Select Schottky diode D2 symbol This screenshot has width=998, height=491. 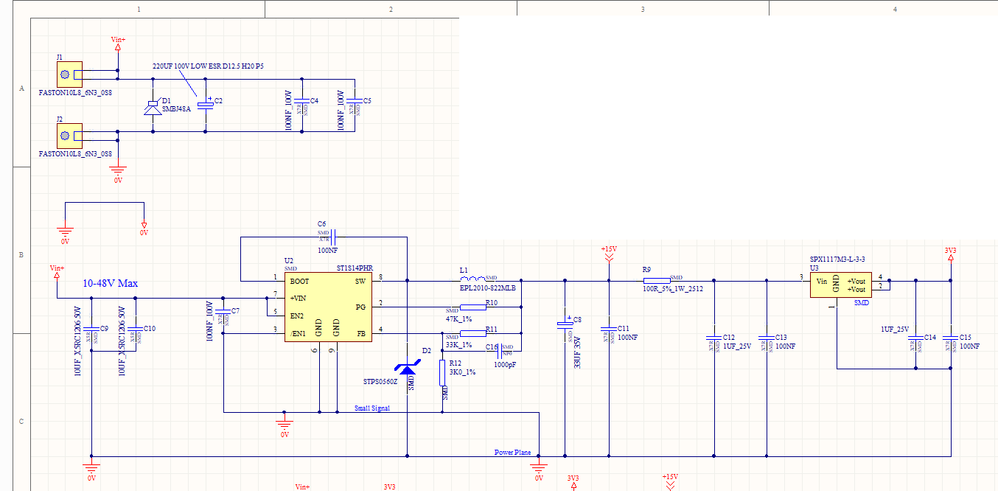tap(407, 369)
